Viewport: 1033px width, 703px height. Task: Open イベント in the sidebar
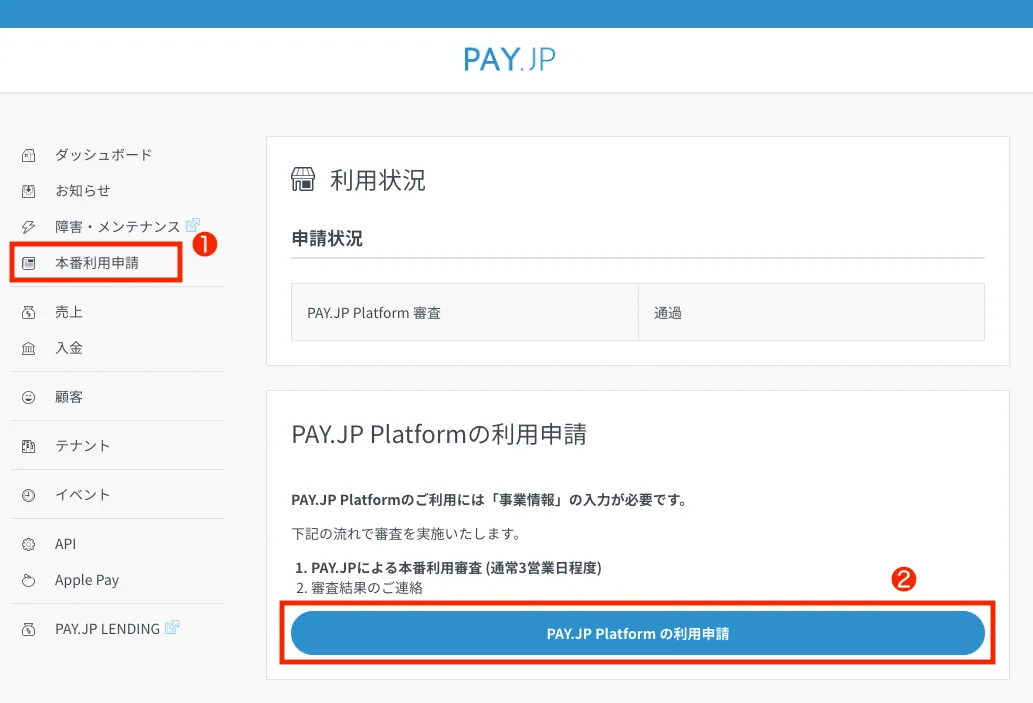(x=82, y=495)
